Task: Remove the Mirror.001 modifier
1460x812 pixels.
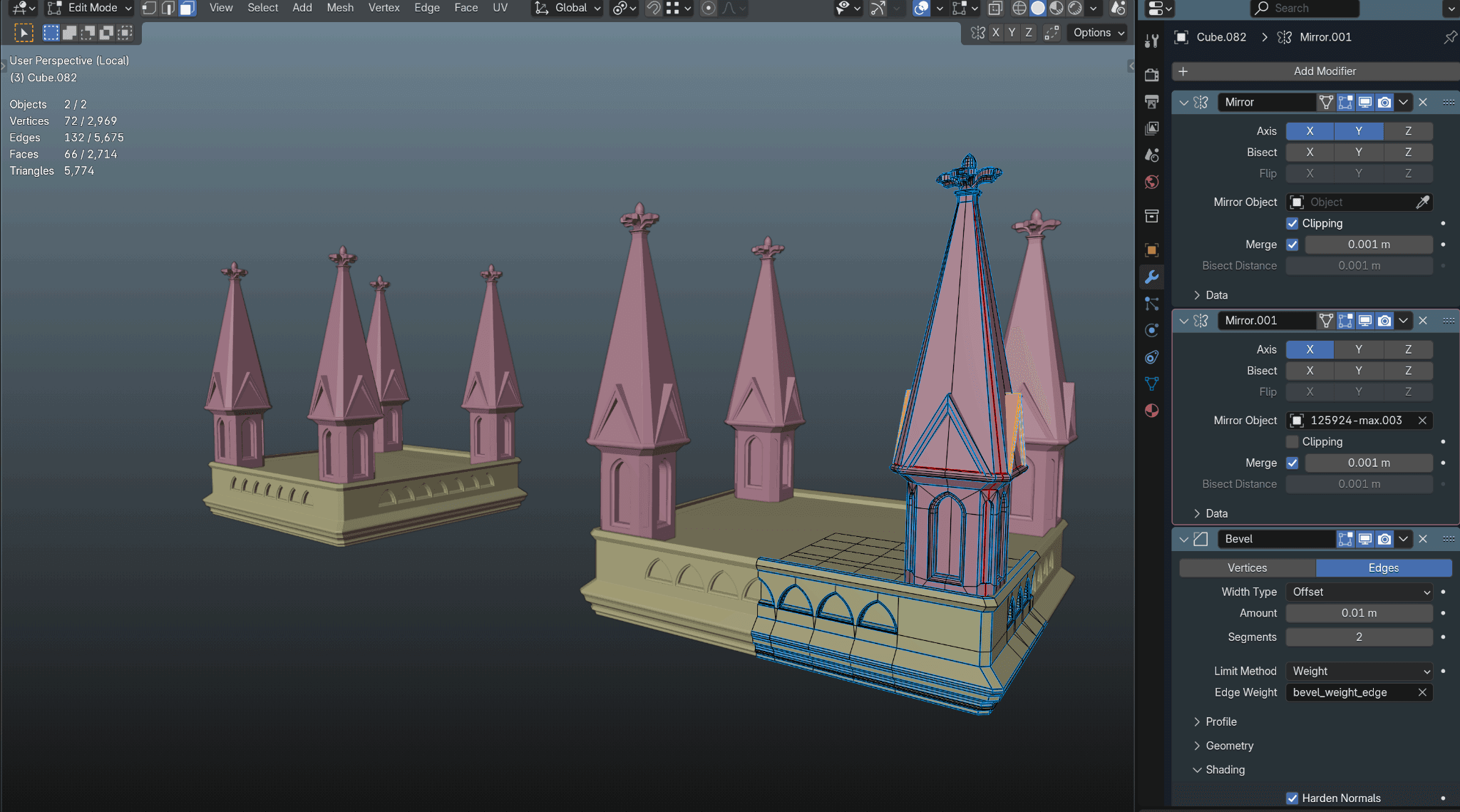Action: [x=1423, y=321]
